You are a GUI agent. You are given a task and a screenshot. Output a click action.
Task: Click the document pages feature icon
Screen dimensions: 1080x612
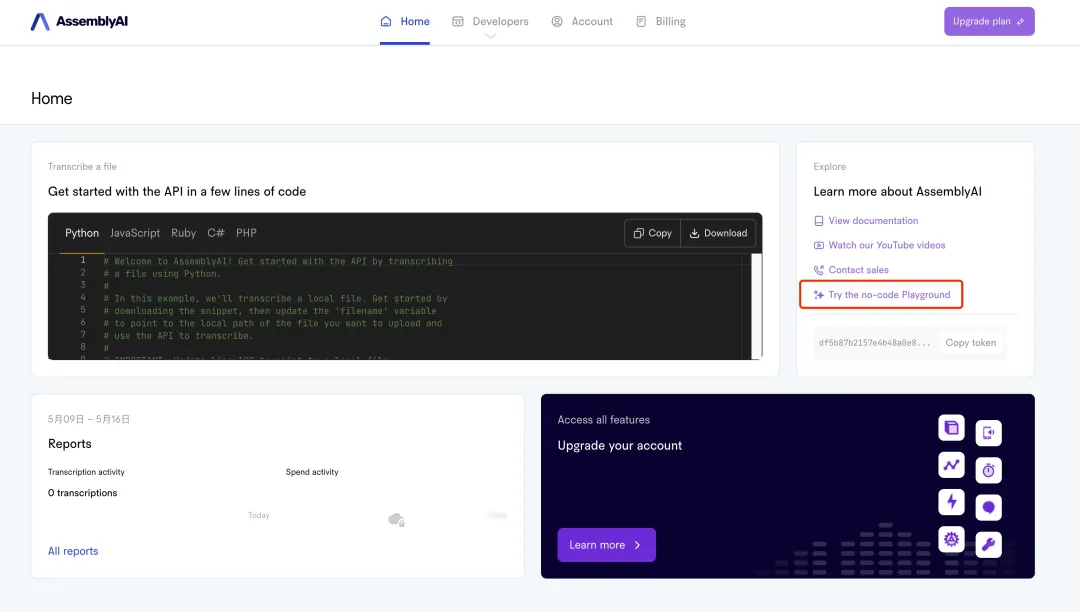[951, 428]
